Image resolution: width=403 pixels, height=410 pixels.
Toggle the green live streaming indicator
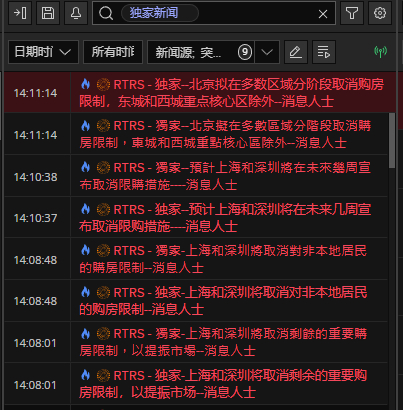(380, 52)
